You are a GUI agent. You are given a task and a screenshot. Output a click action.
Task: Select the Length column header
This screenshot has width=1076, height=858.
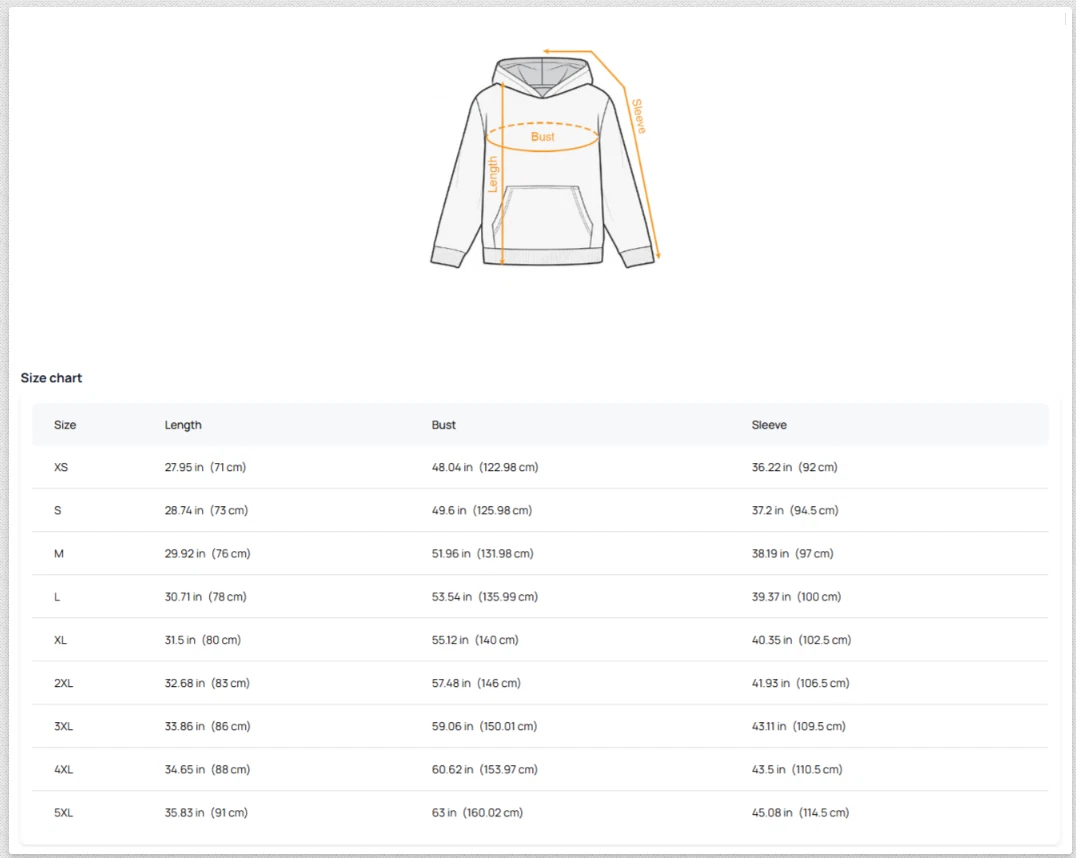click(183, 424)
